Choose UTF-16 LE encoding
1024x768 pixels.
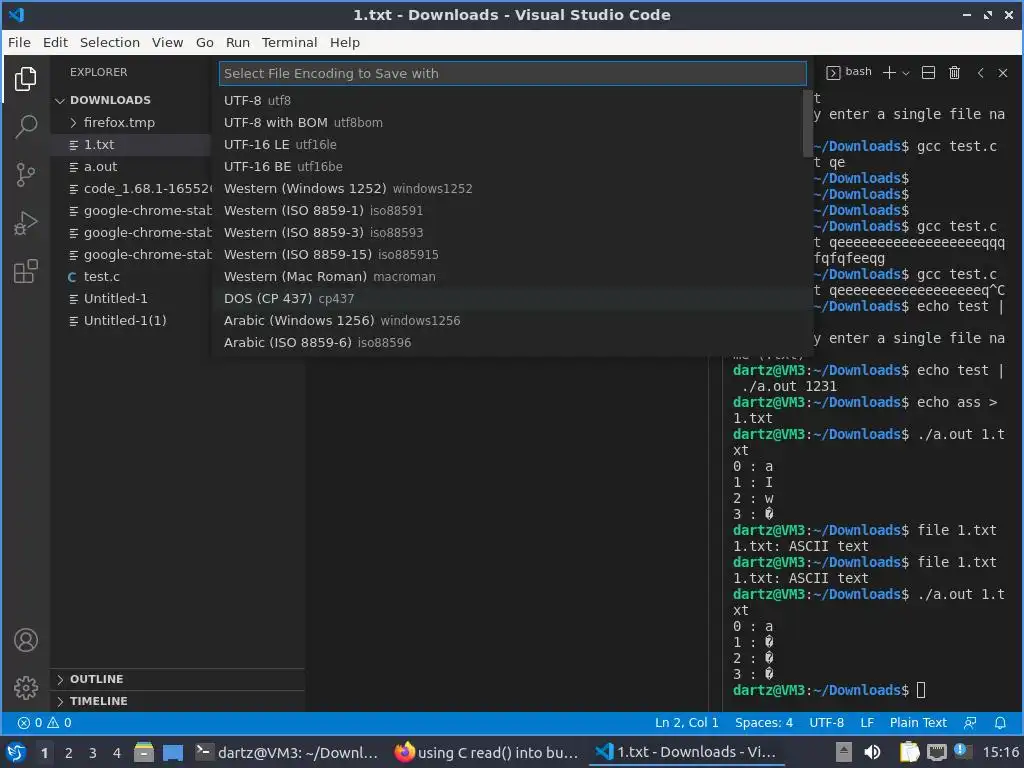[x=511, y=145]
